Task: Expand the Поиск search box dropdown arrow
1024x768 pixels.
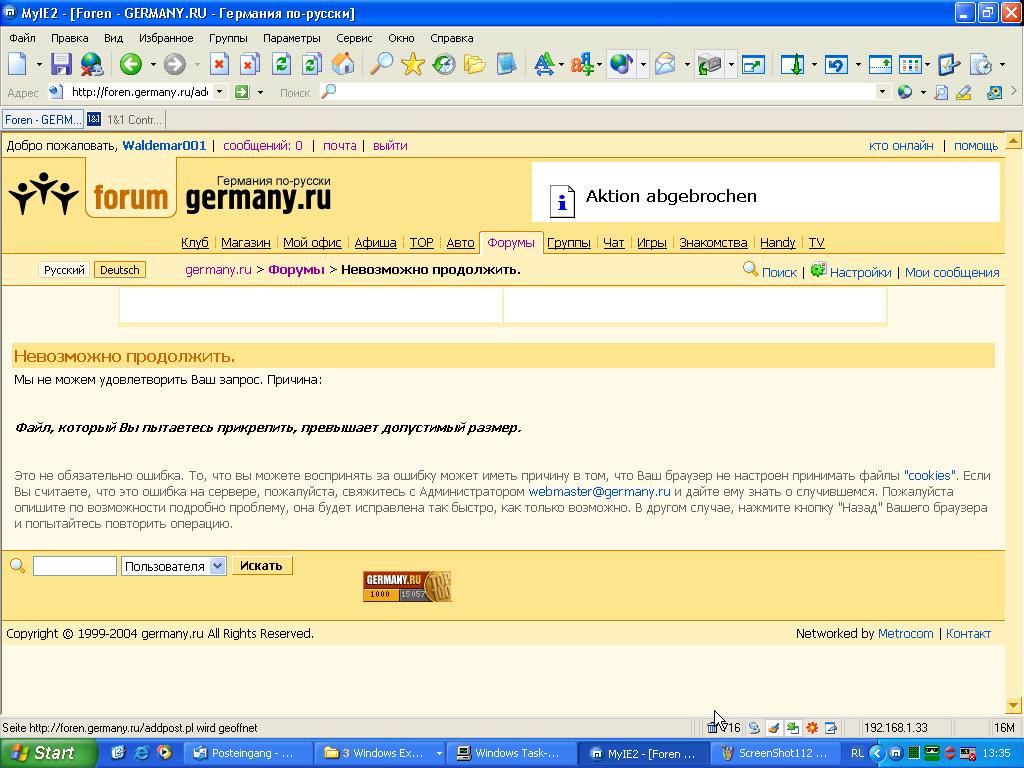Action: pyautogui.click(x=881, y=92)
